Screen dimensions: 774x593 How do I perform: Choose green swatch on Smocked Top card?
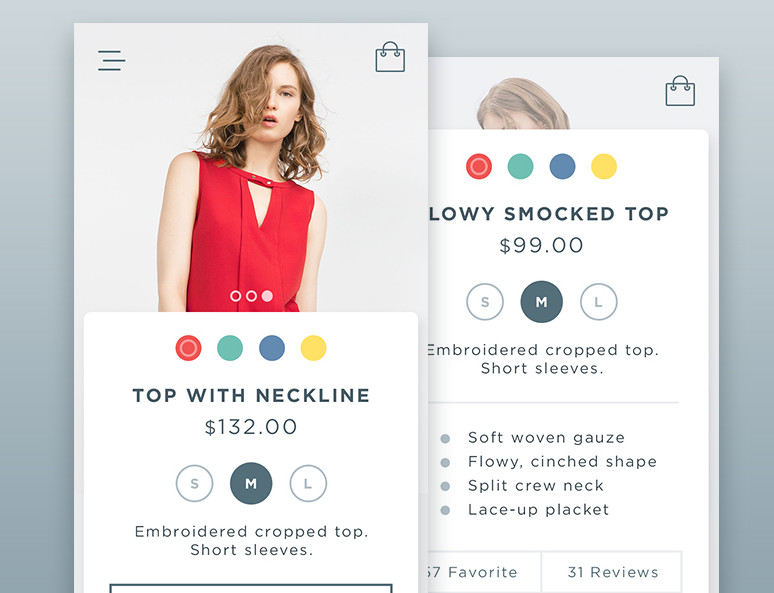[520, 166]
